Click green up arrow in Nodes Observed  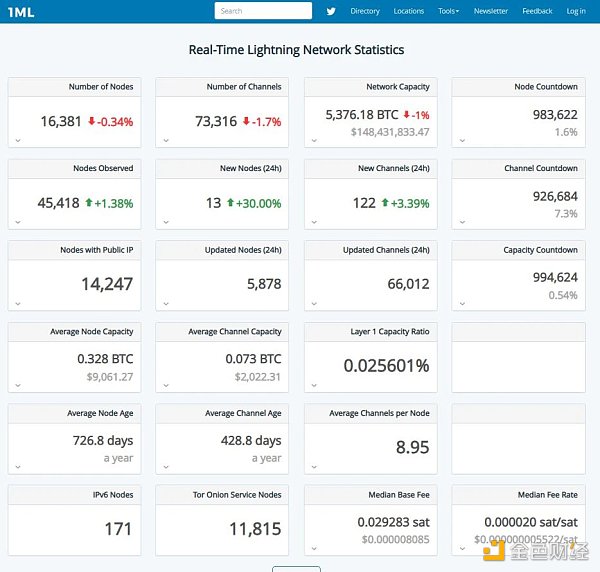(x=87, y=203)
